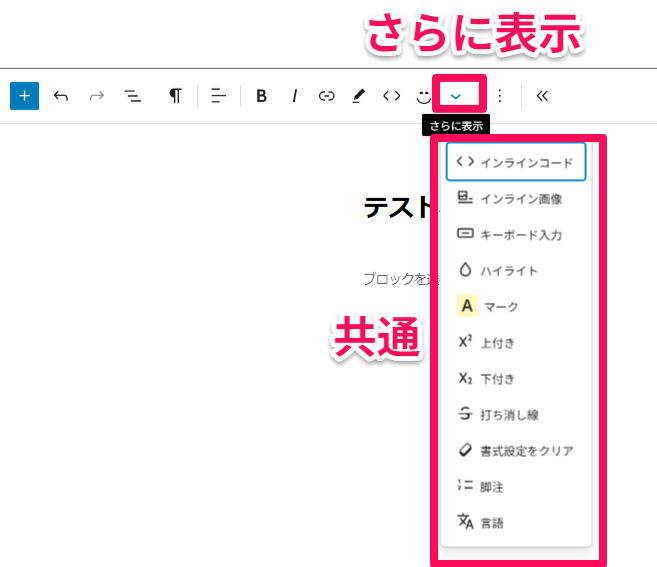This screenshot has height=567, width=657.
Task: Click the paragraph block type icon
Action: click(175, 96)
